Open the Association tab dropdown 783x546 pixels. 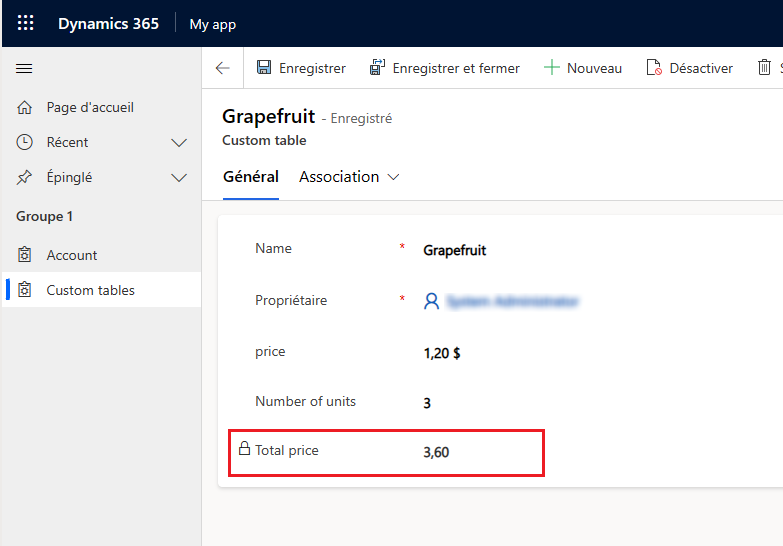349,177
